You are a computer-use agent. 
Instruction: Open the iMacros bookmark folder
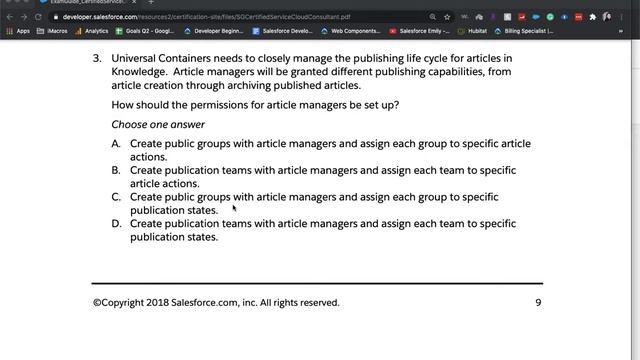pyautogui.click(x=52, y=31)
